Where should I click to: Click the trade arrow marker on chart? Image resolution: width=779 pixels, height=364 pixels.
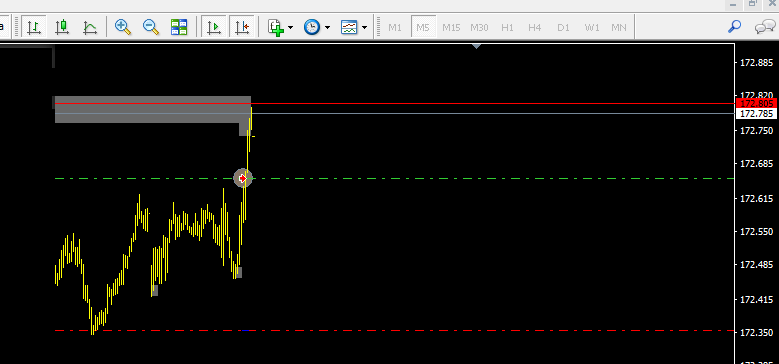click(243, 178)
